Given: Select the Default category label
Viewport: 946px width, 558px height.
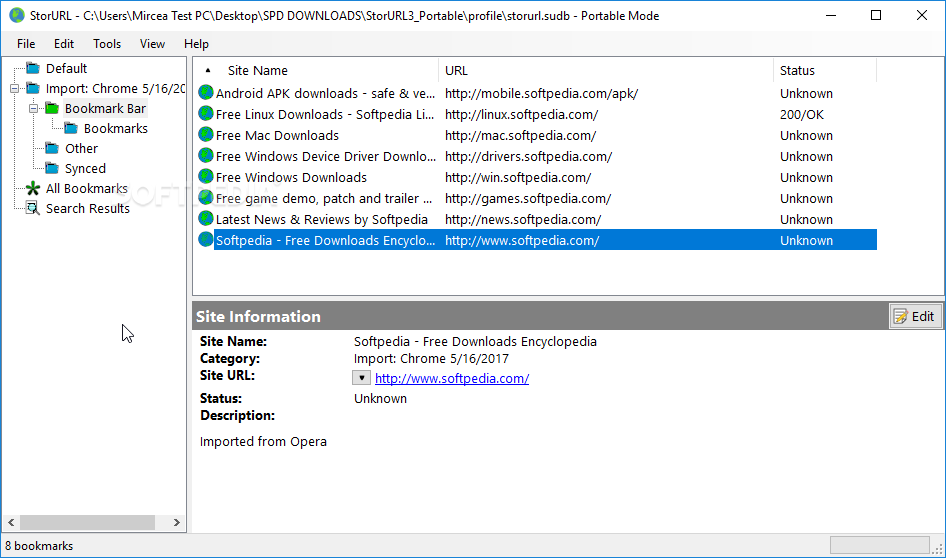Looking at the screenshot, I should click(x=66, y=68).
